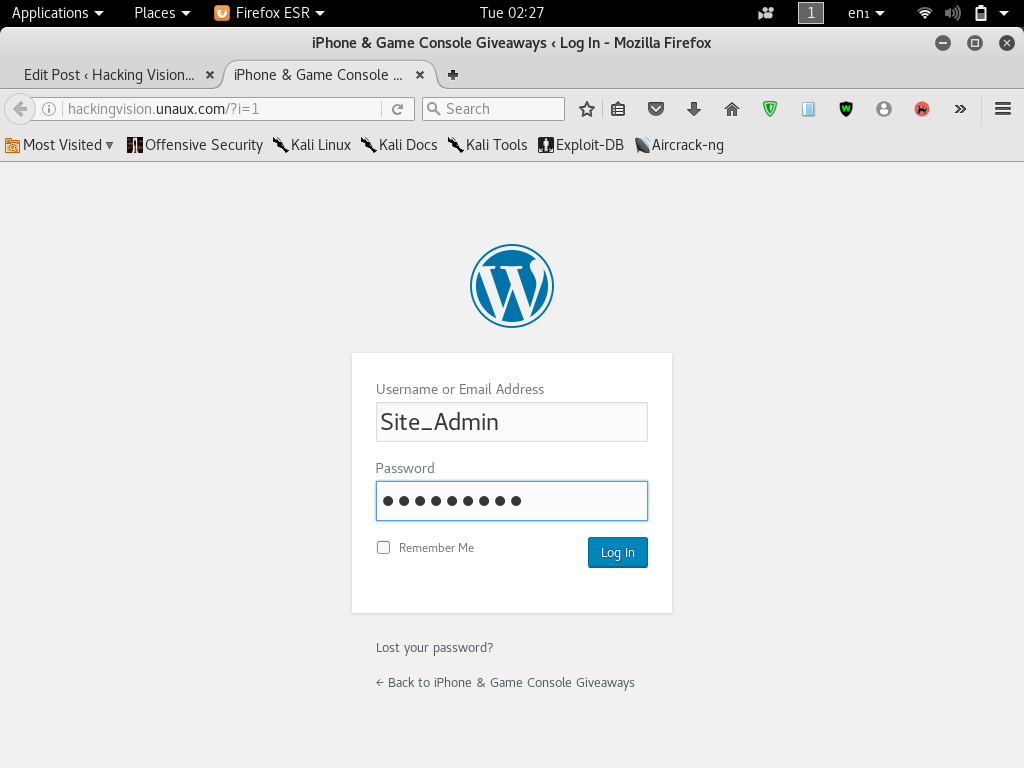Open the Firefox hamburger menu

point(1002,109)
